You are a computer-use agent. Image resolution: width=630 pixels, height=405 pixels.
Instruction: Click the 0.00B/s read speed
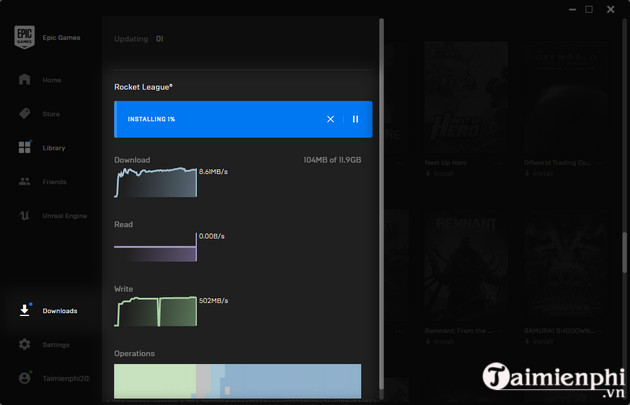click(212, 236)
